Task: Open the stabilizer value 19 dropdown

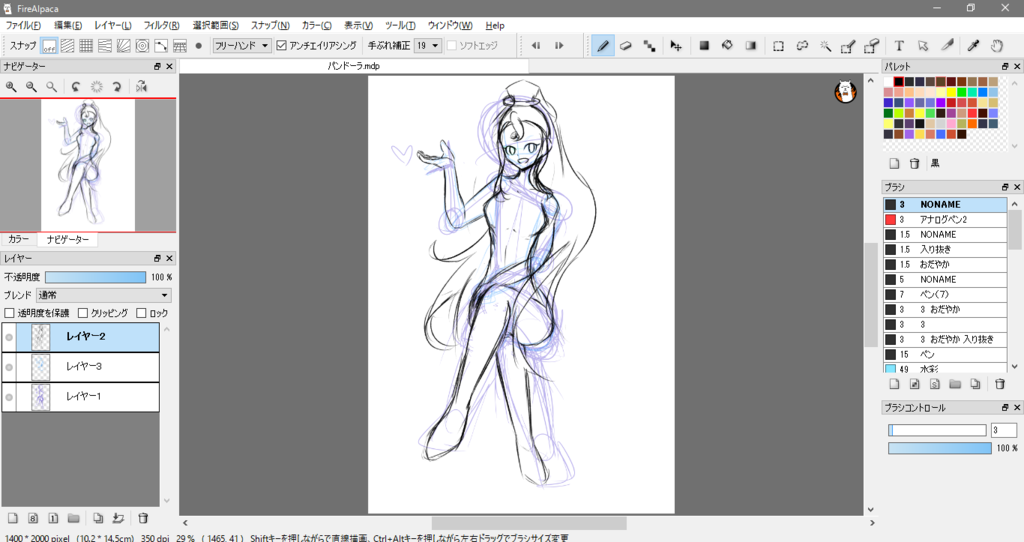Action: [x=428, y=46]
